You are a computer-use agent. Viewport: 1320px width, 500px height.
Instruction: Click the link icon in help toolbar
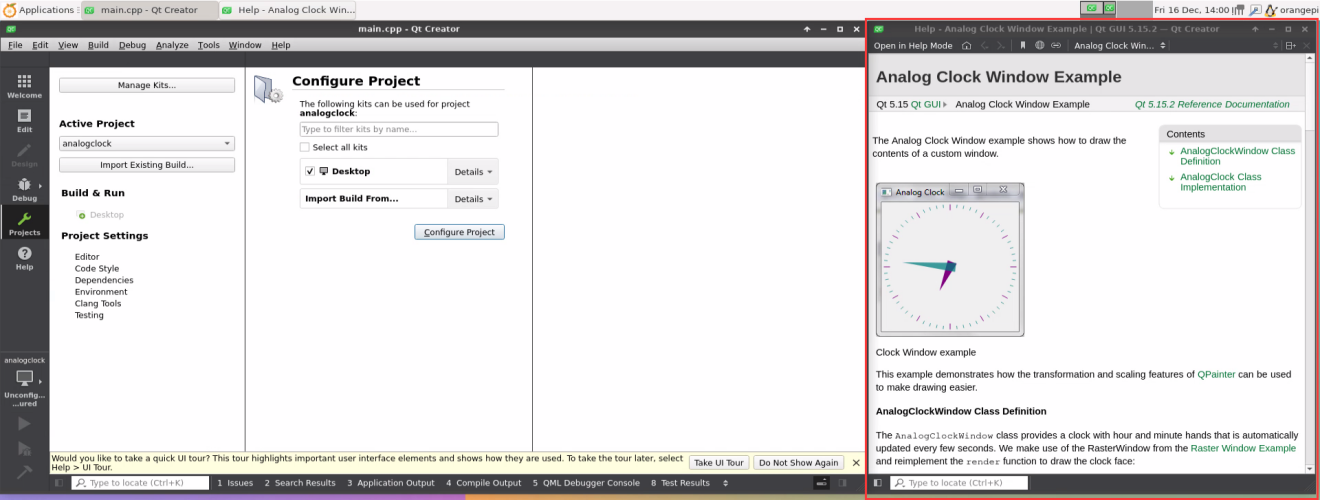pyautogui.click(x=1057, y=45)
